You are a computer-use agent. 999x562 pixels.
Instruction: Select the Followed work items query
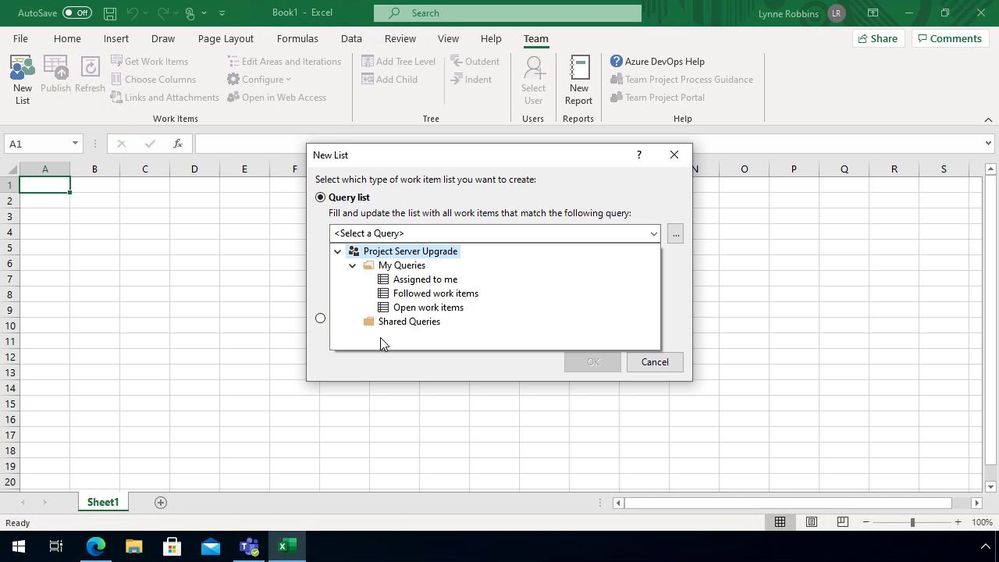[x=435, y=293]
